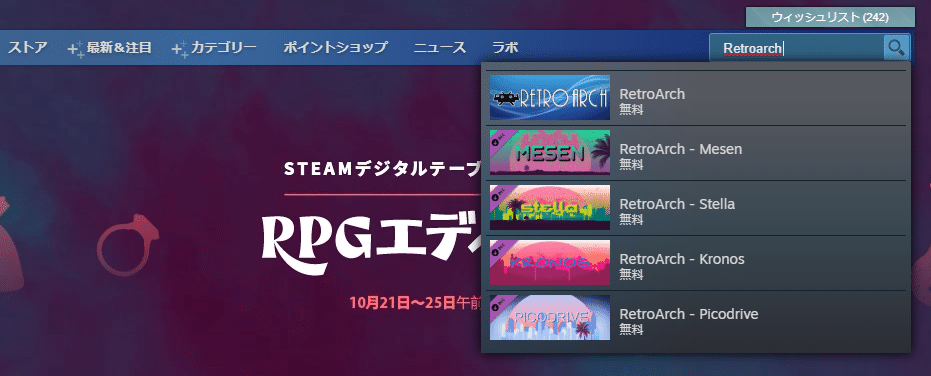This screenshot has height=376, width=931.
Task: Click the magnifying glass search button
Action: [x=897, y=48]
